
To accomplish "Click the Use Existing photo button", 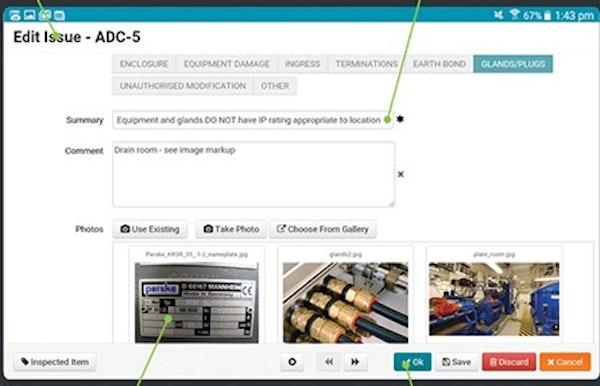I will pos(150,229).
